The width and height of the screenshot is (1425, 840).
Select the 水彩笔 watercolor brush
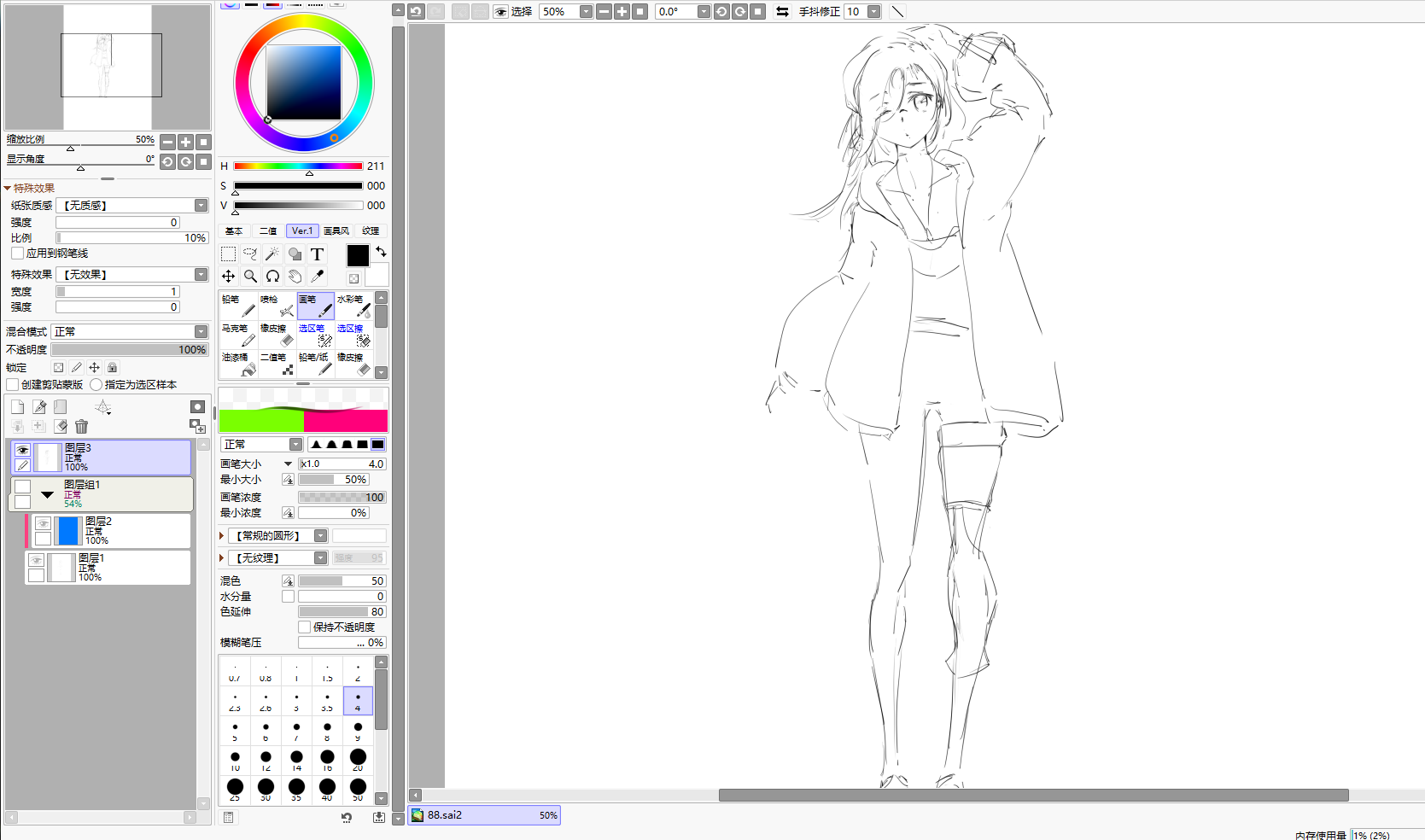click(x=353, y=306)
